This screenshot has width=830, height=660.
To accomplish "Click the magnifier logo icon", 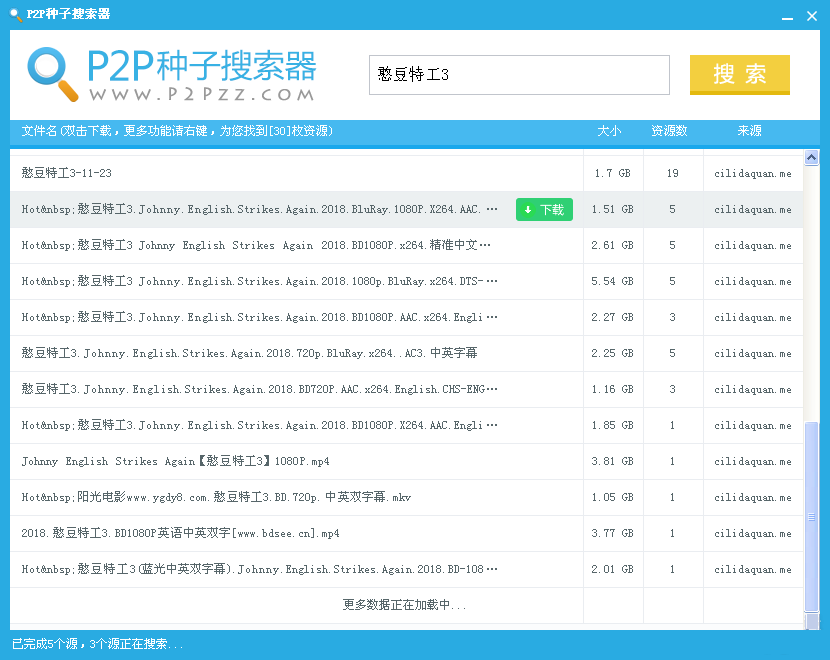I will pos(52,74).
